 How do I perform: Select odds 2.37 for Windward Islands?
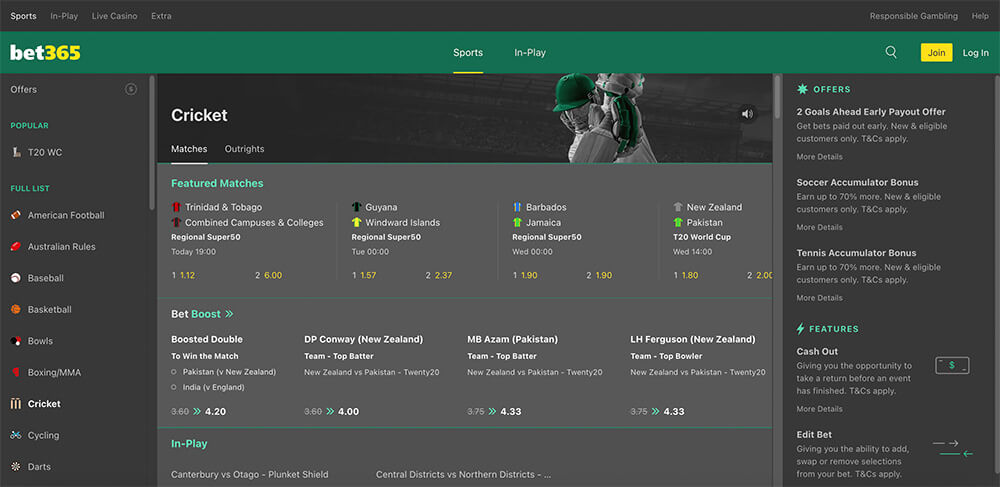pyautogui.click(x=443, y=275)
